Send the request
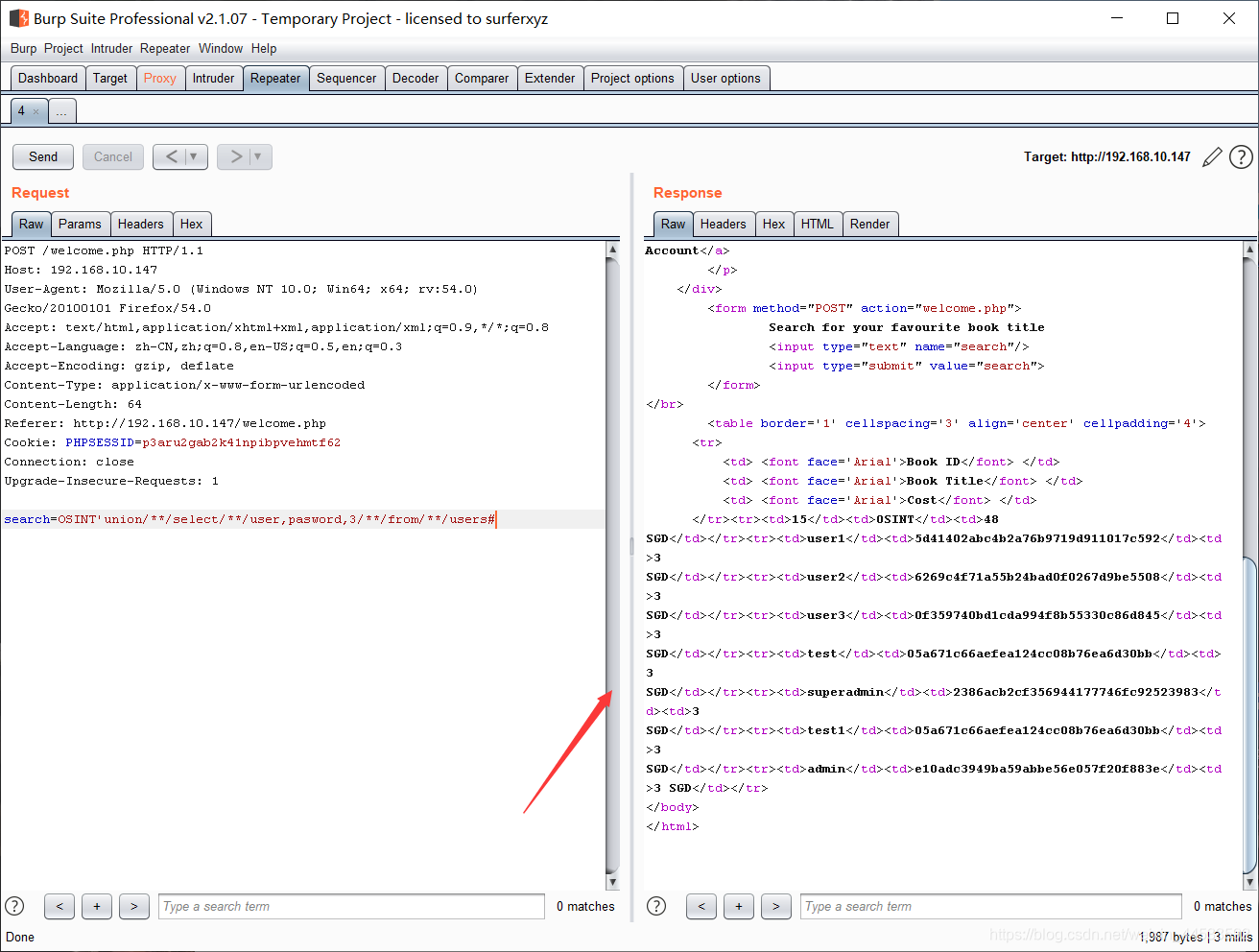 [x=43, y=156]
